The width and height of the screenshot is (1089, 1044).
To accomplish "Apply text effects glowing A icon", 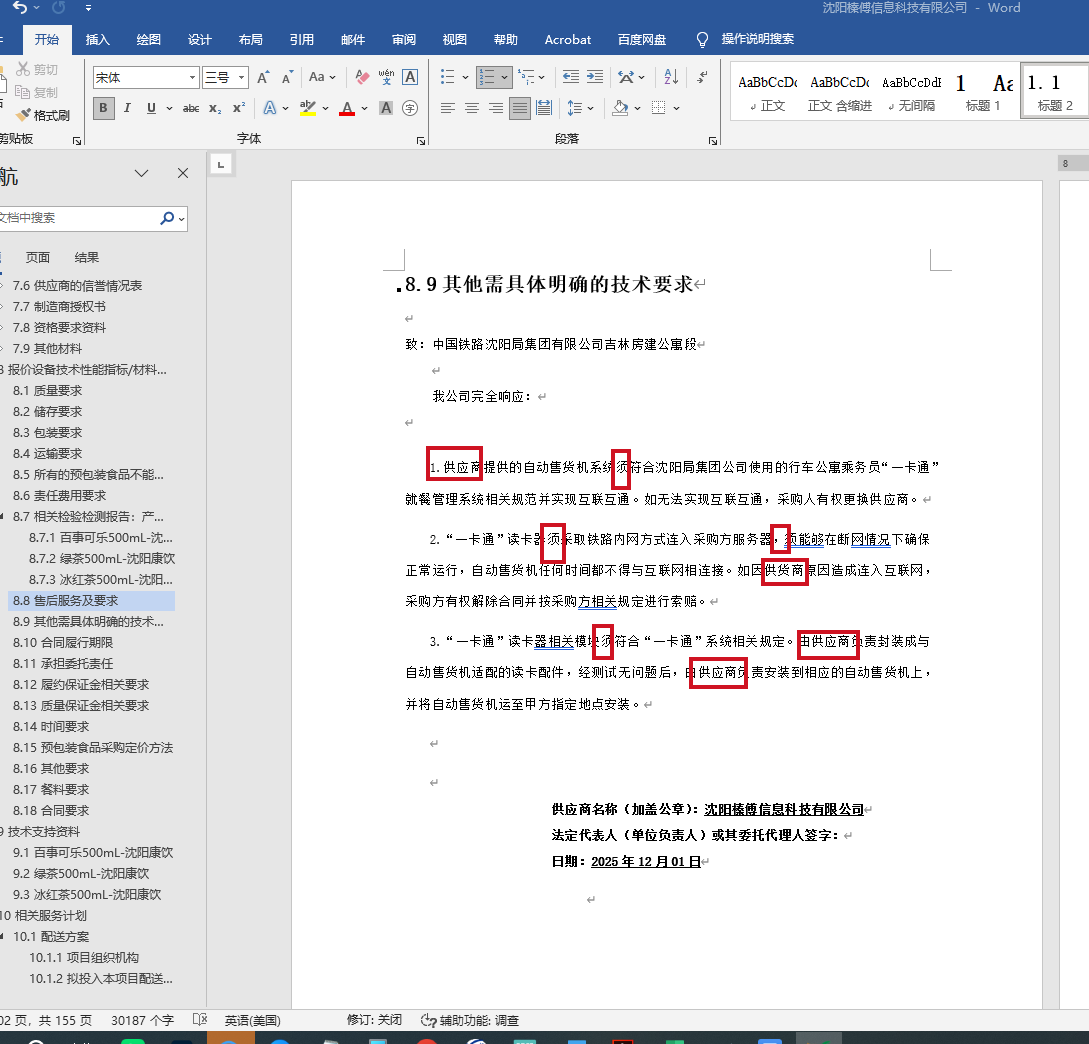I will [x=269, y=108].
